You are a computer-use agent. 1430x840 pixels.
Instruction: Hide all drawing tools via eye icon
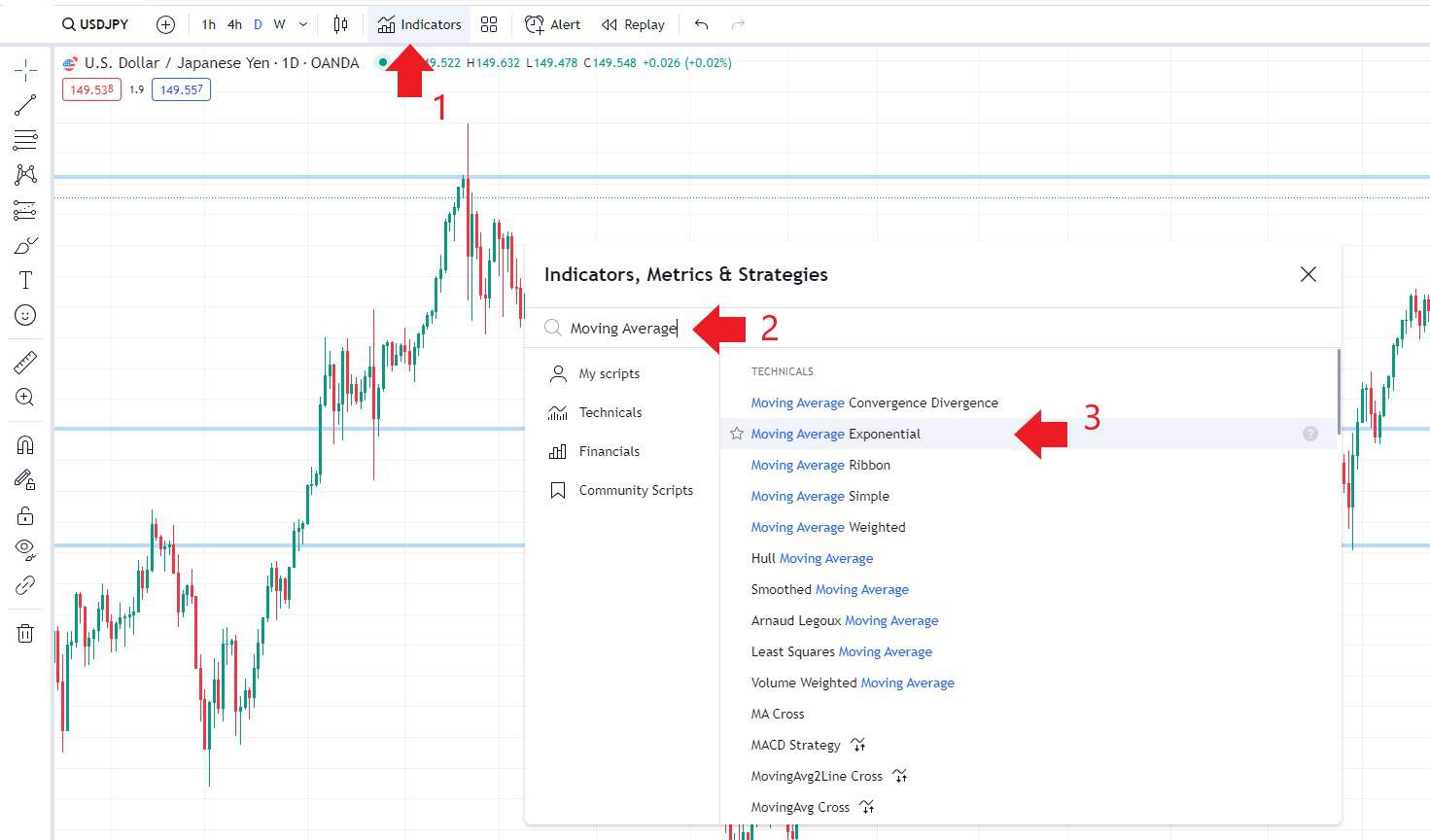pos(25,549)
